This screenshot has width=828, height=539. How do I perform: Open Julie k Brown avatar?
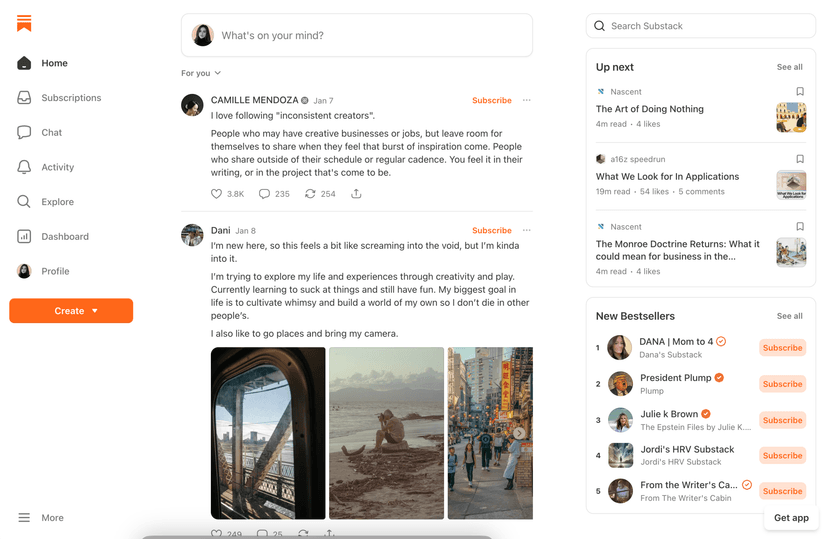click(x=620, y=420)
